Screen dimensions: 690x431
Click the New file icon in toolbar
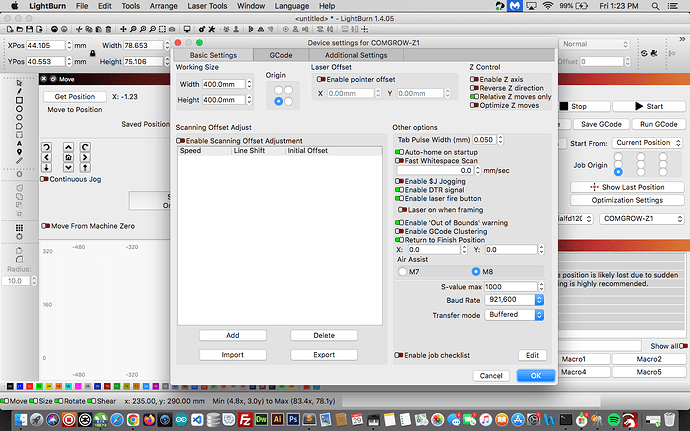pyautogui.click(x=10, y=29)
